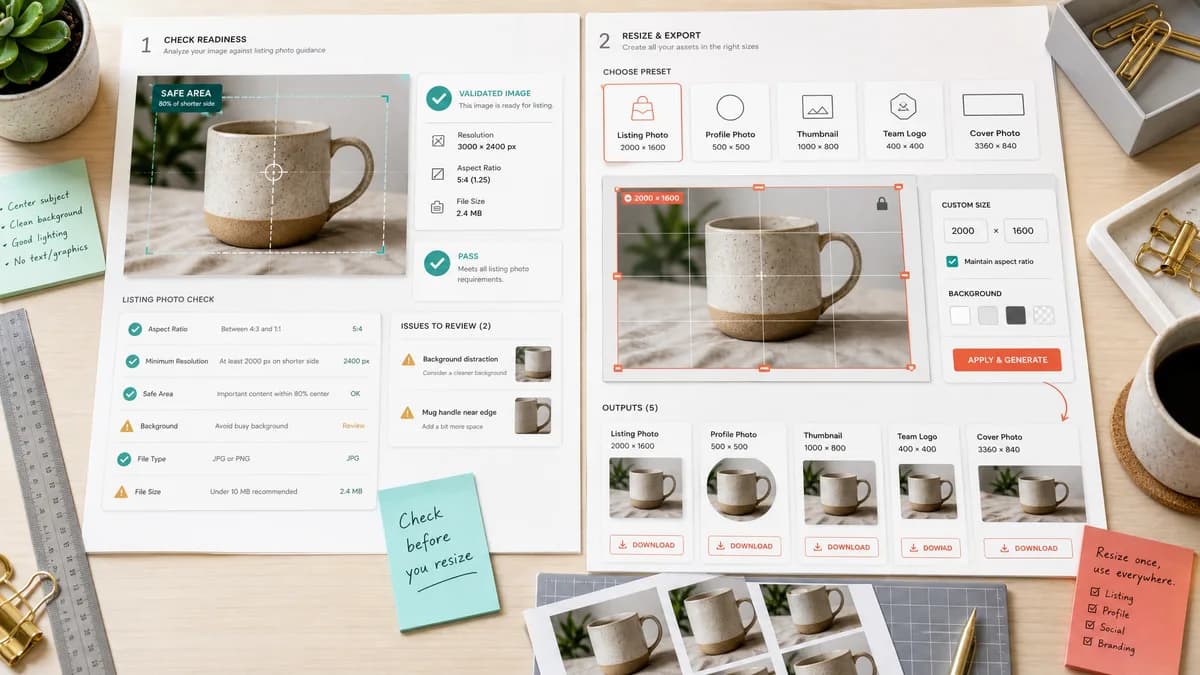Click the SAFE AREA label on the readiness image
The width and height of the screenshot is (1200, 675).
[187, 98]
